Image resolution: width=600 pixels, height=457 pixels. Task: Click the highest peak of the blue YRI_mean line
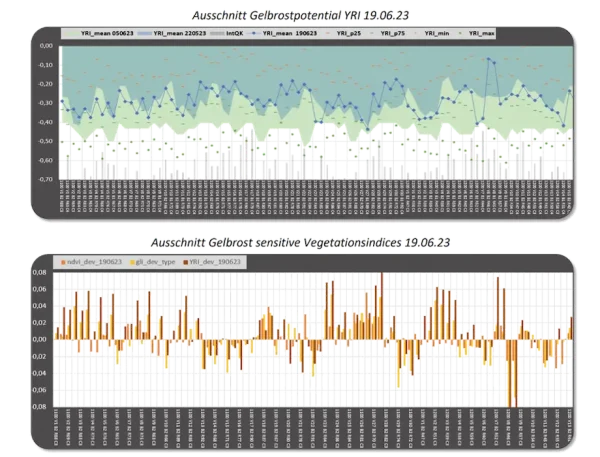[489, 59]
